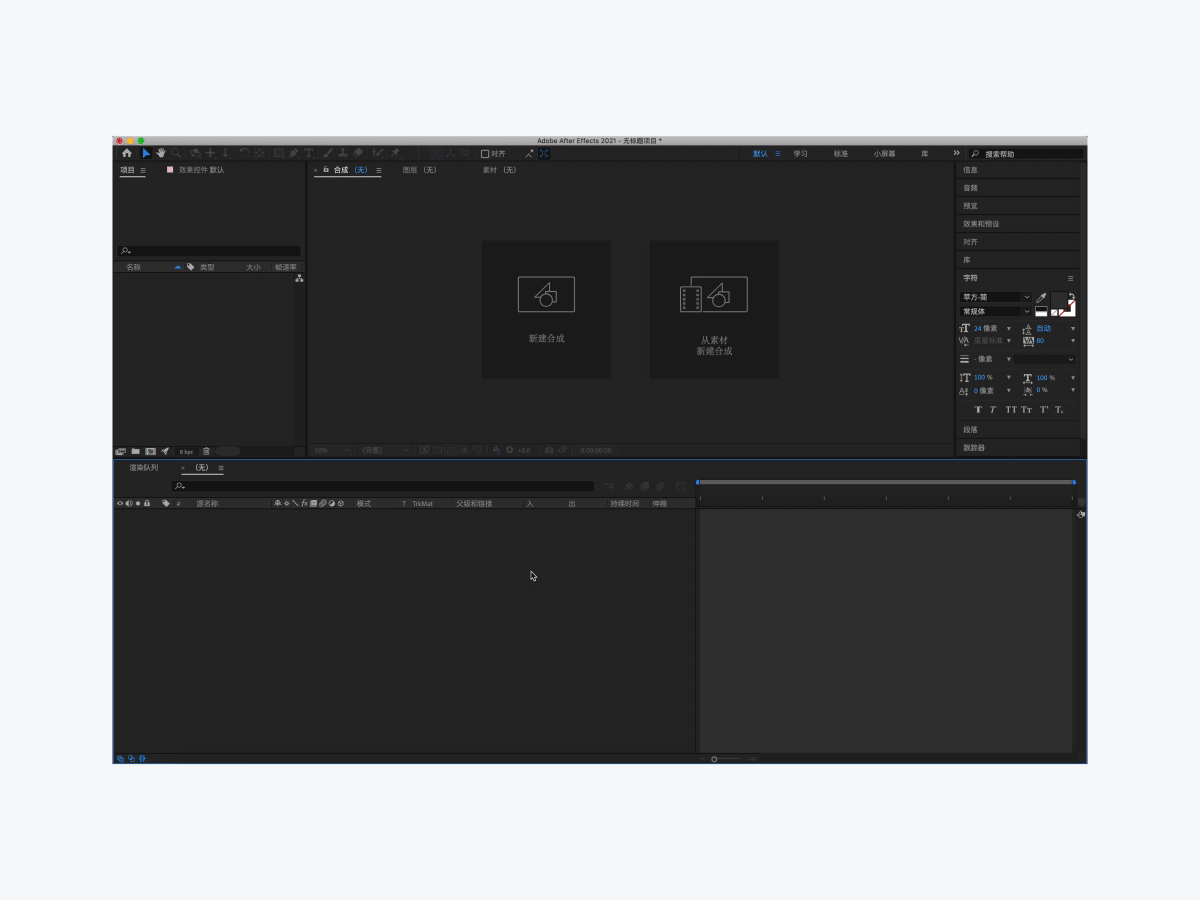The width and height of the screenshot is (1200, 900).
Task: Go to the Home screen icon
Action: point(127,153)
